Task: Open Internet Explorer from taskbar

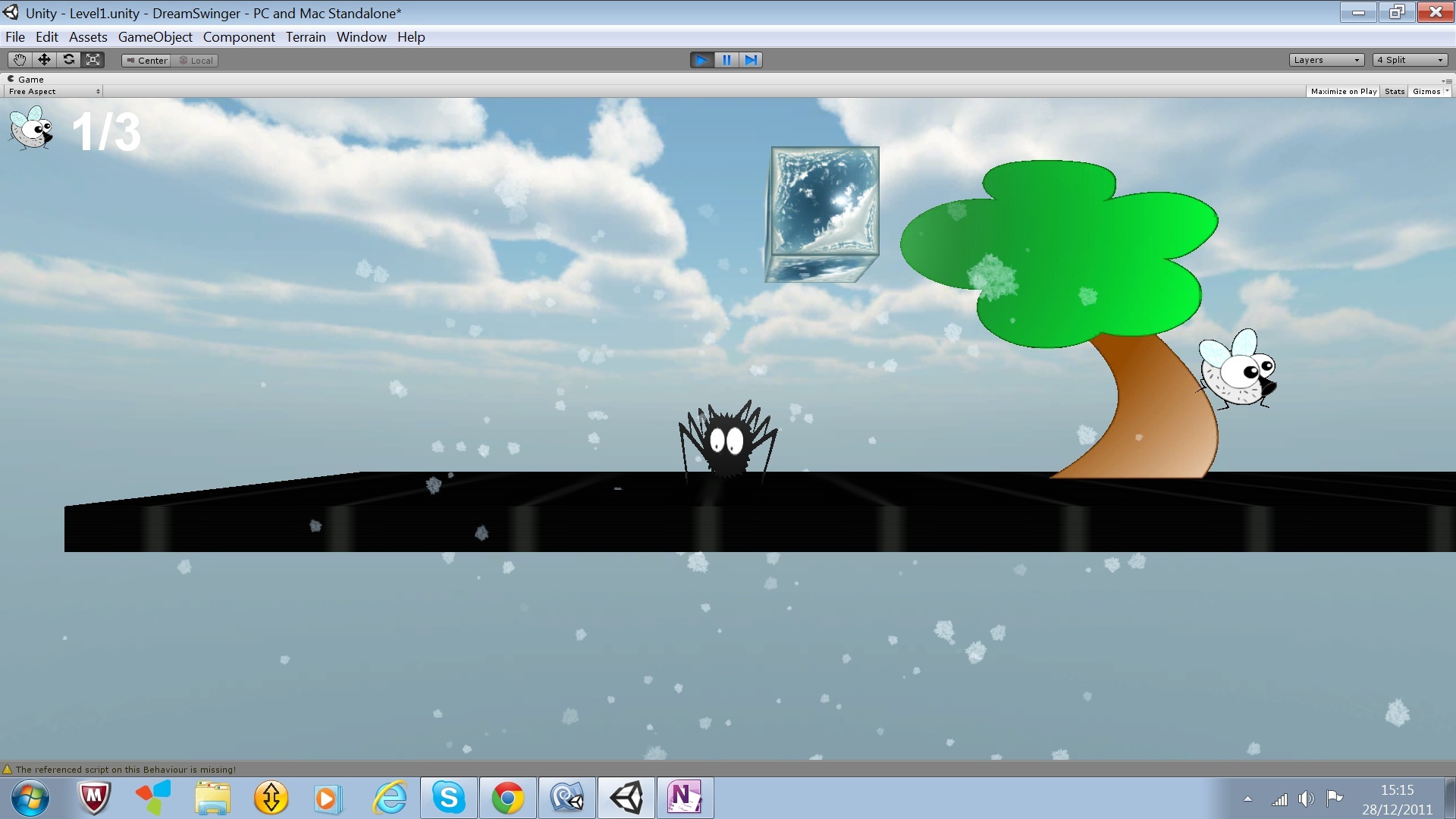Action: [390, 798]
